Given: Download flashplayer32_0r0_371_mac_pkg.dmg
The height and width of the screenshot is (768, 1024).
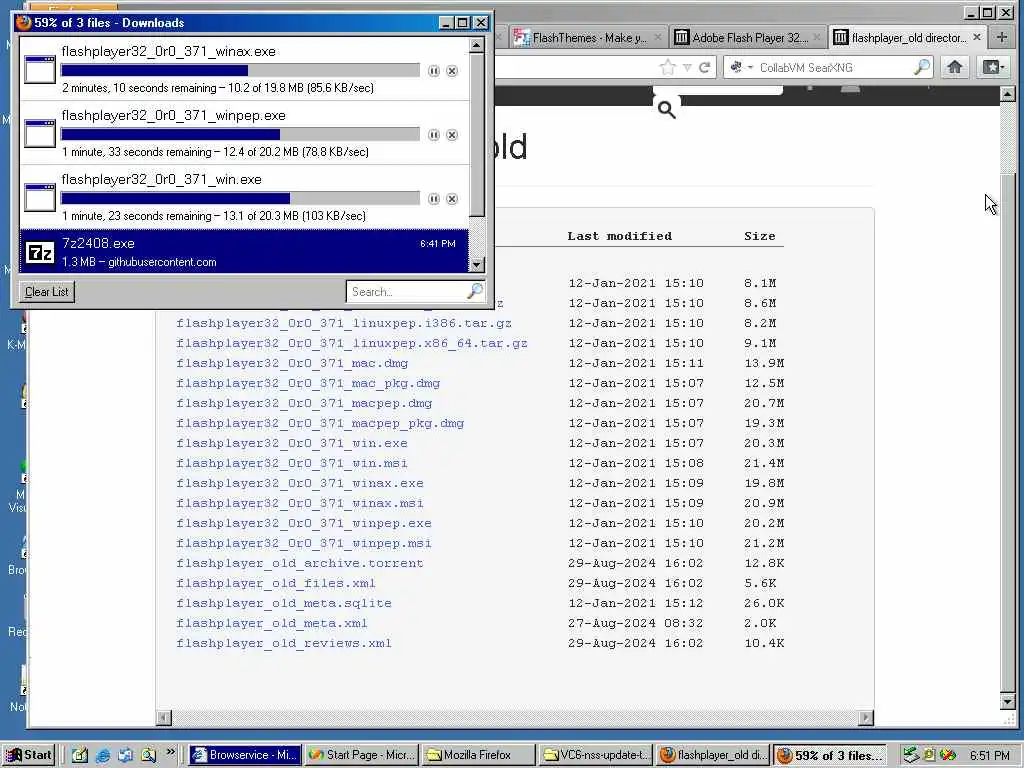Looking at the screenshot, I should (x=308, y=383).
